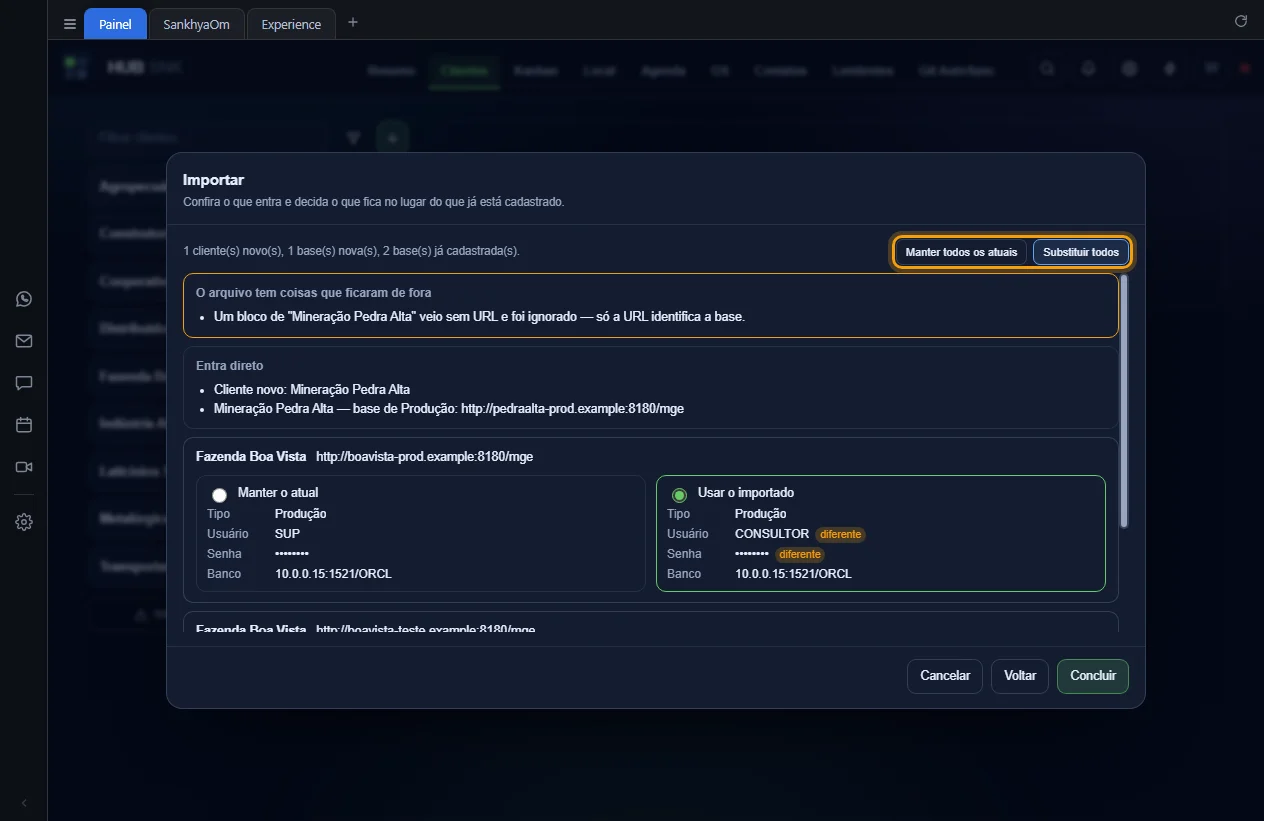Click the reload icon at the top right
The image size is (1264, 821).
tap(1241, 21)
